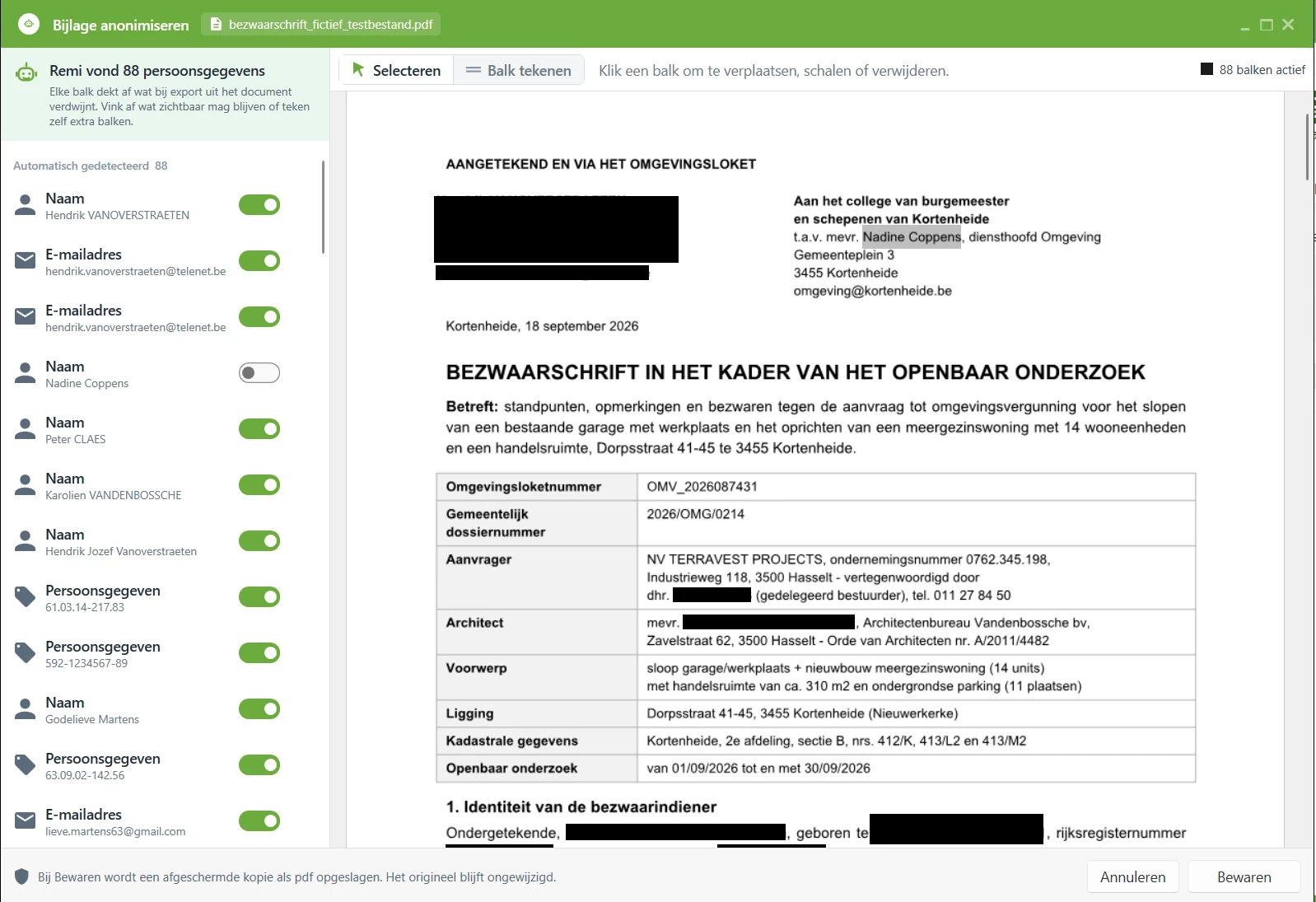Screen dimensions: 1316x902
Task: Click the app logo beside Bijlage anonimiseren
Action: click(29, 24)
